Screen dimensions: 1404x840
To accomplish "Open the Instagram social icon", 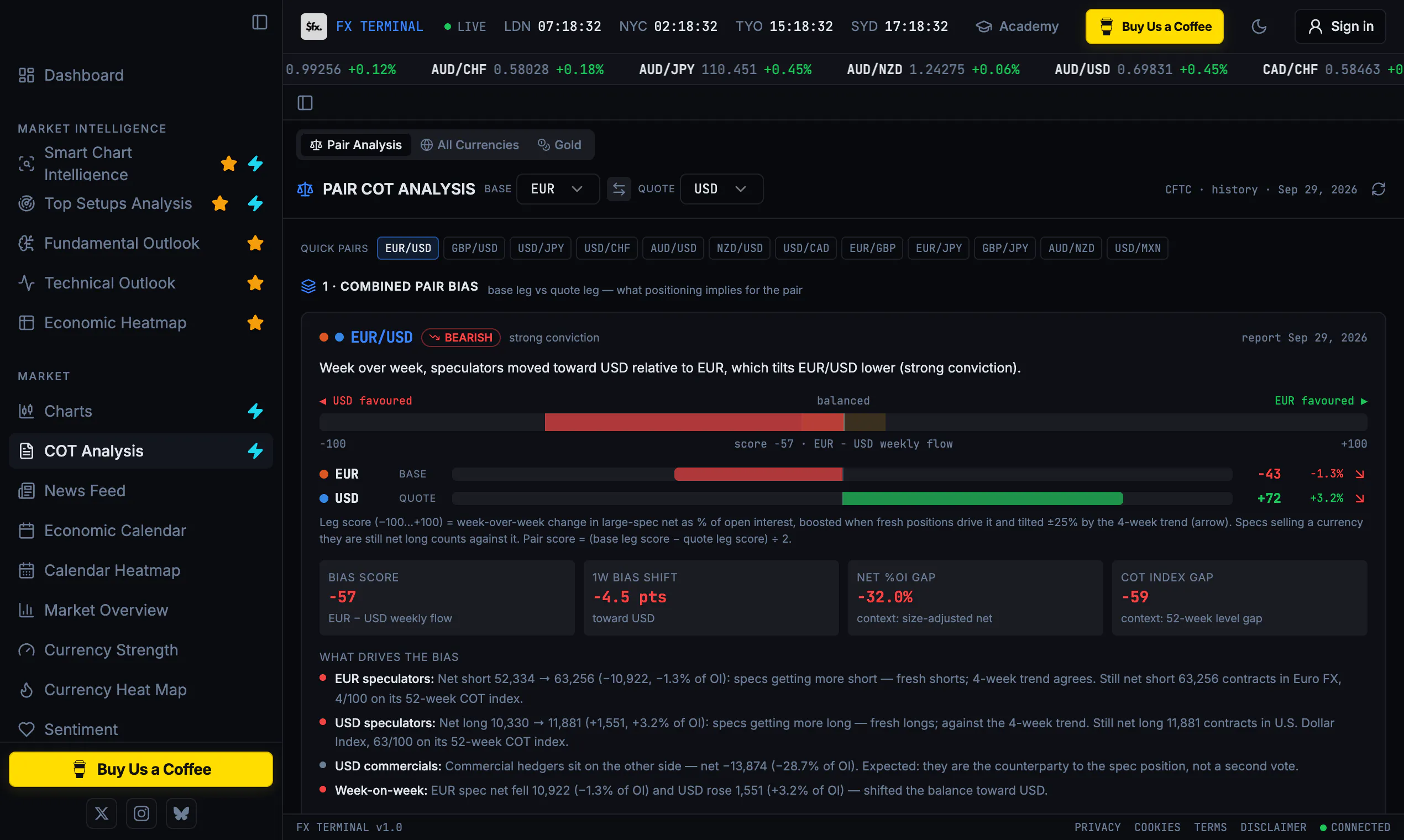I will [x=141, y=813].
